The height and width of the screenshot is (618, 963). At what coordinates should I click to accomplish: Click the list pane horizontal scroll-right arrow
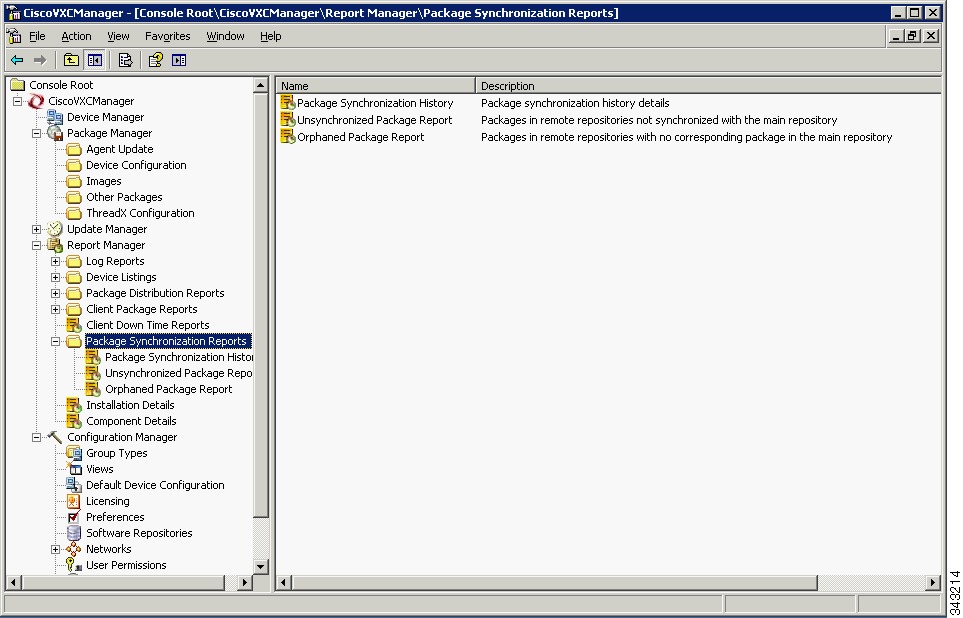[933, 582]
